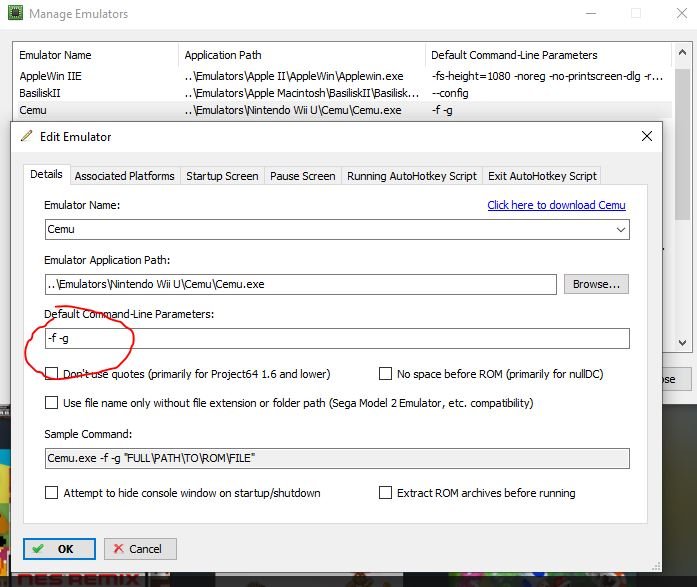This screenshot has width=697, height=587.
Task: Close the Edit Emulator dialog
Action: 647,136
